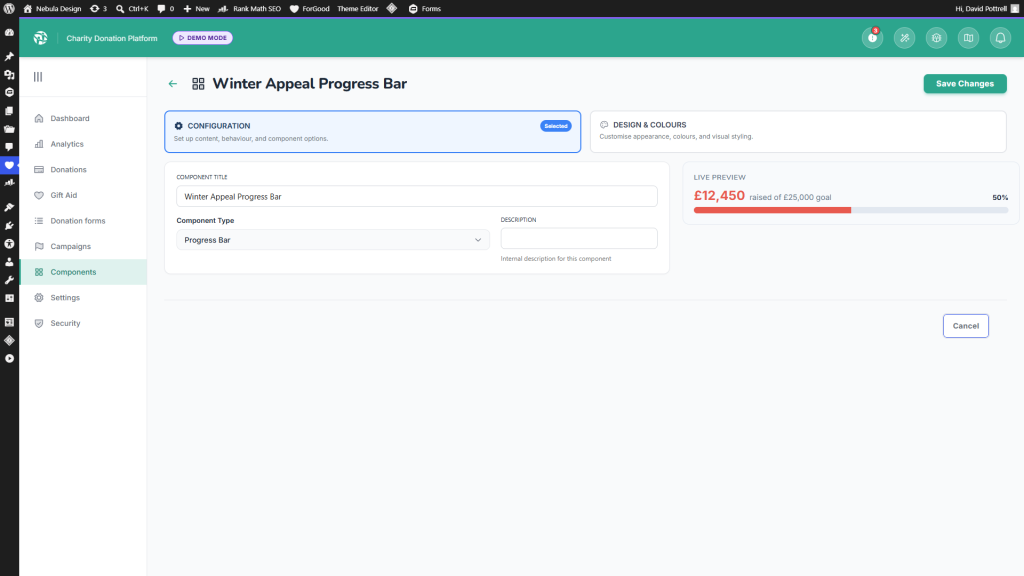Click the Save Changes button
This screenshot has width=1024, height=576.
tap(965, 84)
